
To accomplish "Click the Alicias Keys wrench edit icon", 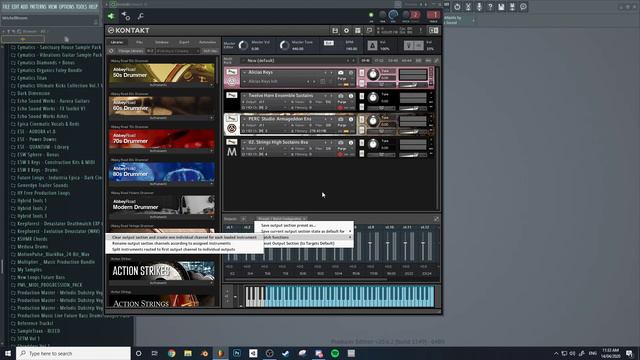I will pos(231,72).
